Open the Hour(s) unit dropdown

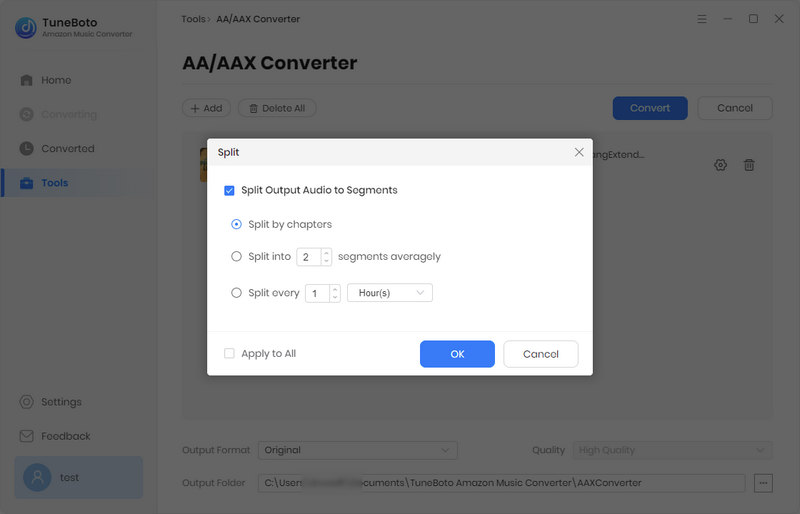(390, 292)
